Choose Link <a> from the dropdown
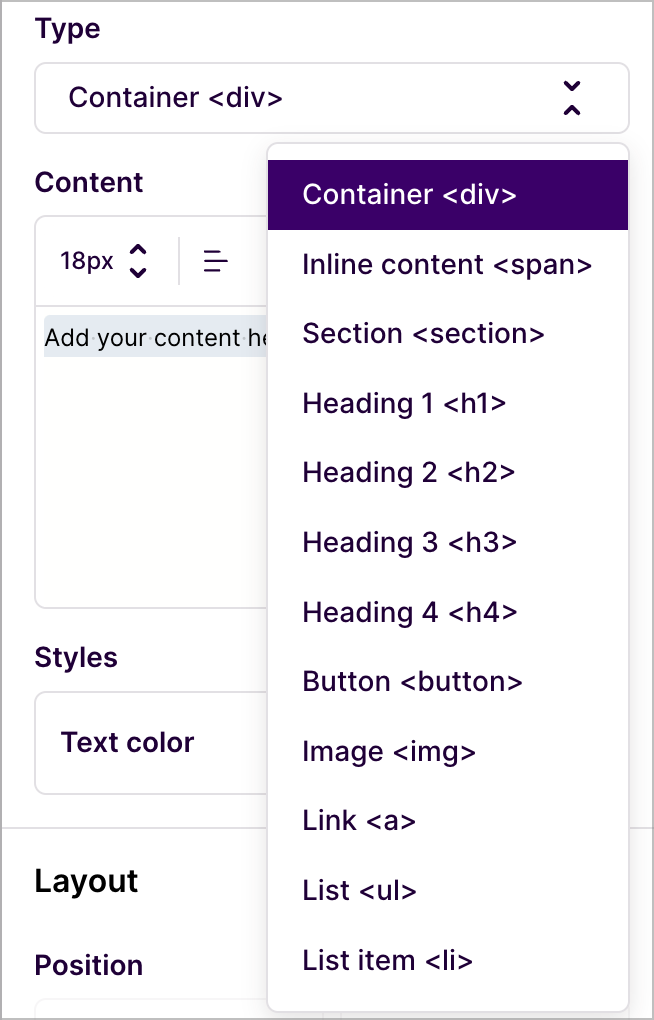The height and width of the screenshot is (1020, 654). pyautogui.click(x=448, y=821)
